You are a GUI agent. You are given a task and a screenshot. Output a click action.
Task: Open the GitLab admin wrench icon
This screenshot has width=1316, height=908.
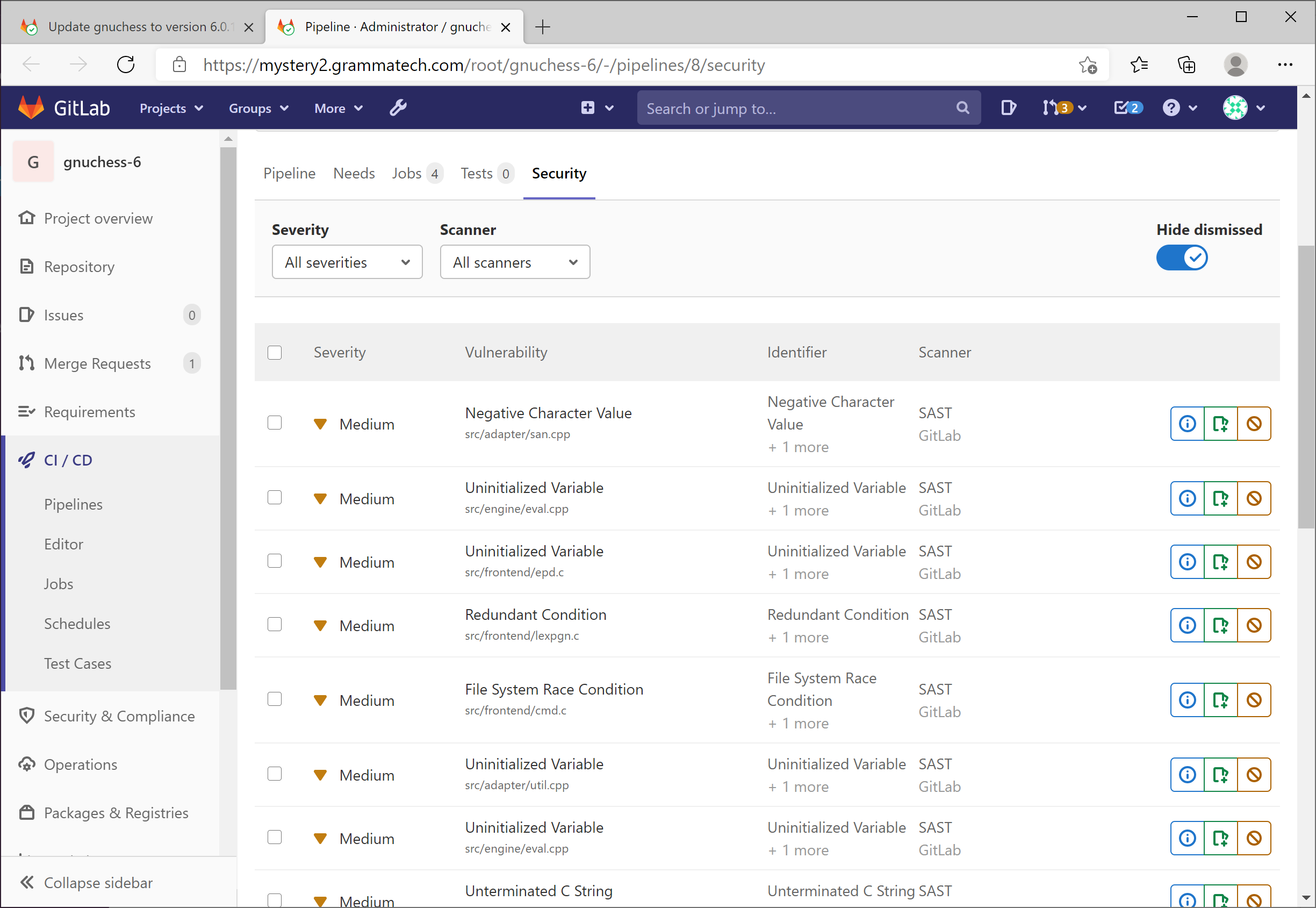(398, 108)
